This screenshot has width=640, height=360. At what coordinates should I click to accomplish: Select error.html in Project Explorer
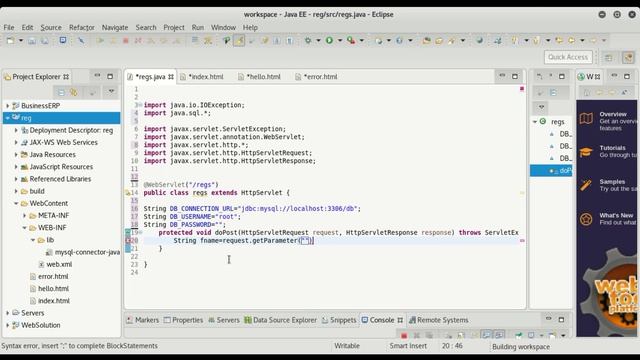tap(49, 276)
